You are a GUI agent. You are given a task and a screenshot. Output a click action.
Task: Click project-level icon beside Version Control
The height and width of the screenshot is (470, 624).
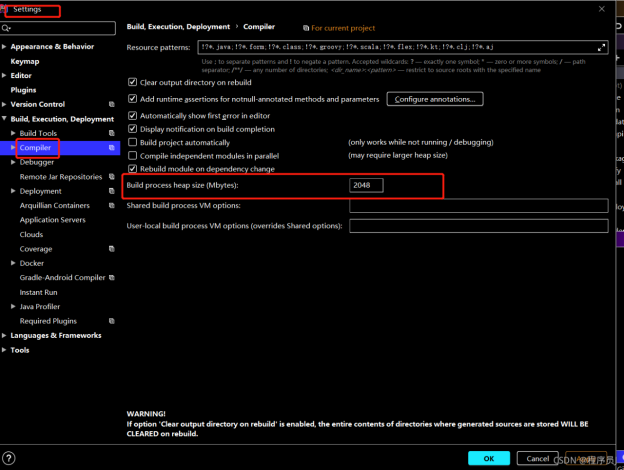point(109,104)
